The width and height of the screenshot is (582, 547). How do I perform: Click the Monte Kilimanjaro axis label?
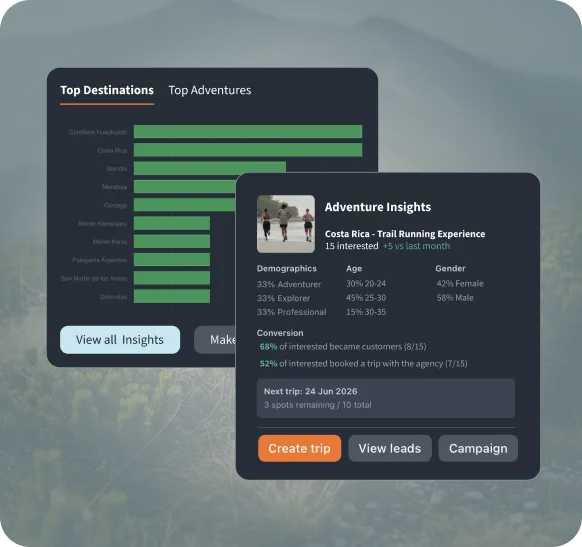pos(103,223)
